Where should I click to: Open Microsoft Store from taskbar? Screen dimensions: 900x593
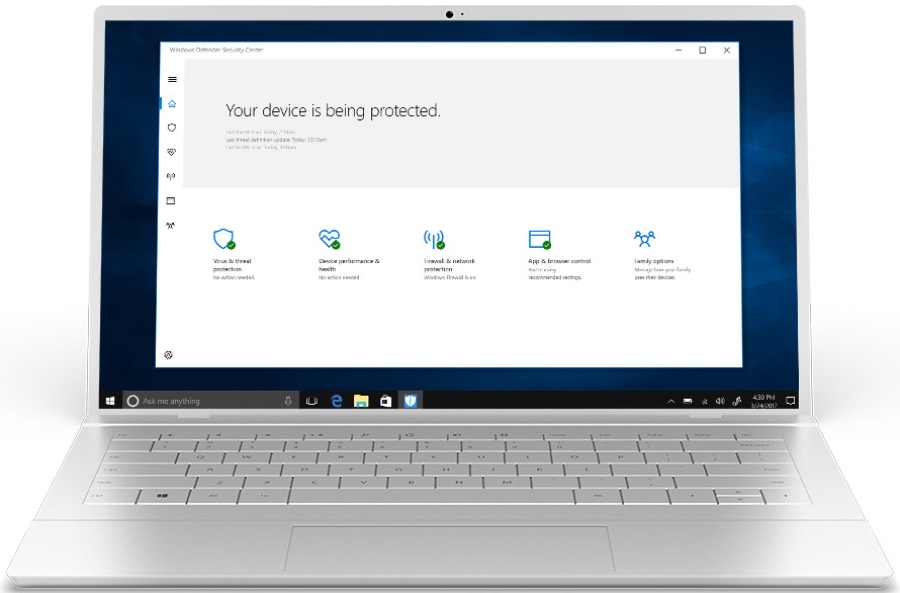(x=386, y=401)
